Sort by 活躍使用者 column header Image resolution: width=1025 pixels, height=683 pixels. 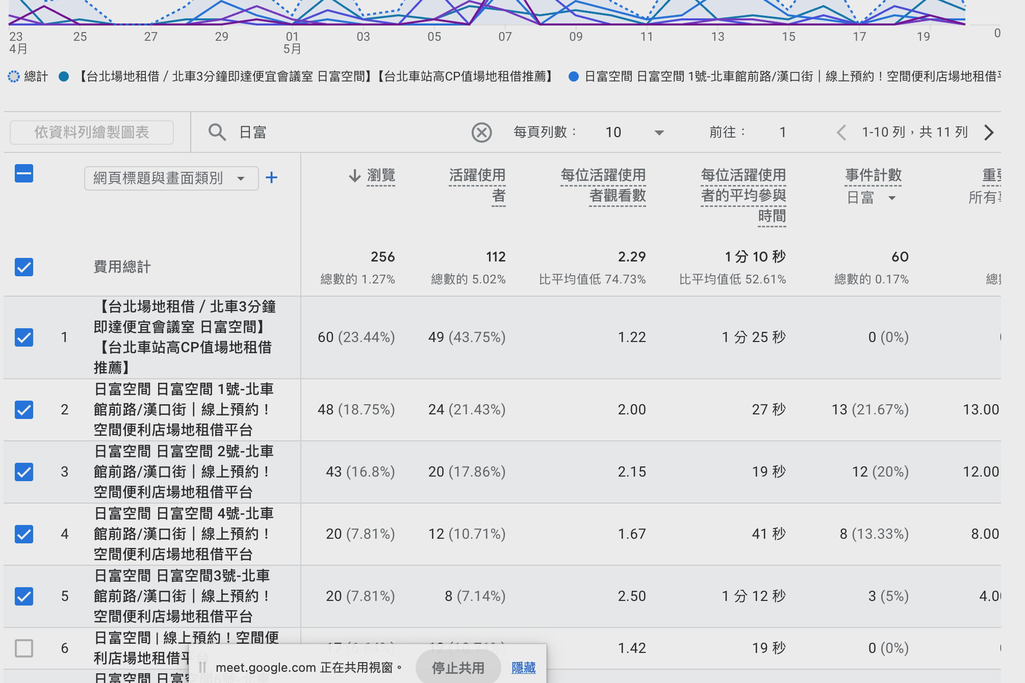click(477, 185)
